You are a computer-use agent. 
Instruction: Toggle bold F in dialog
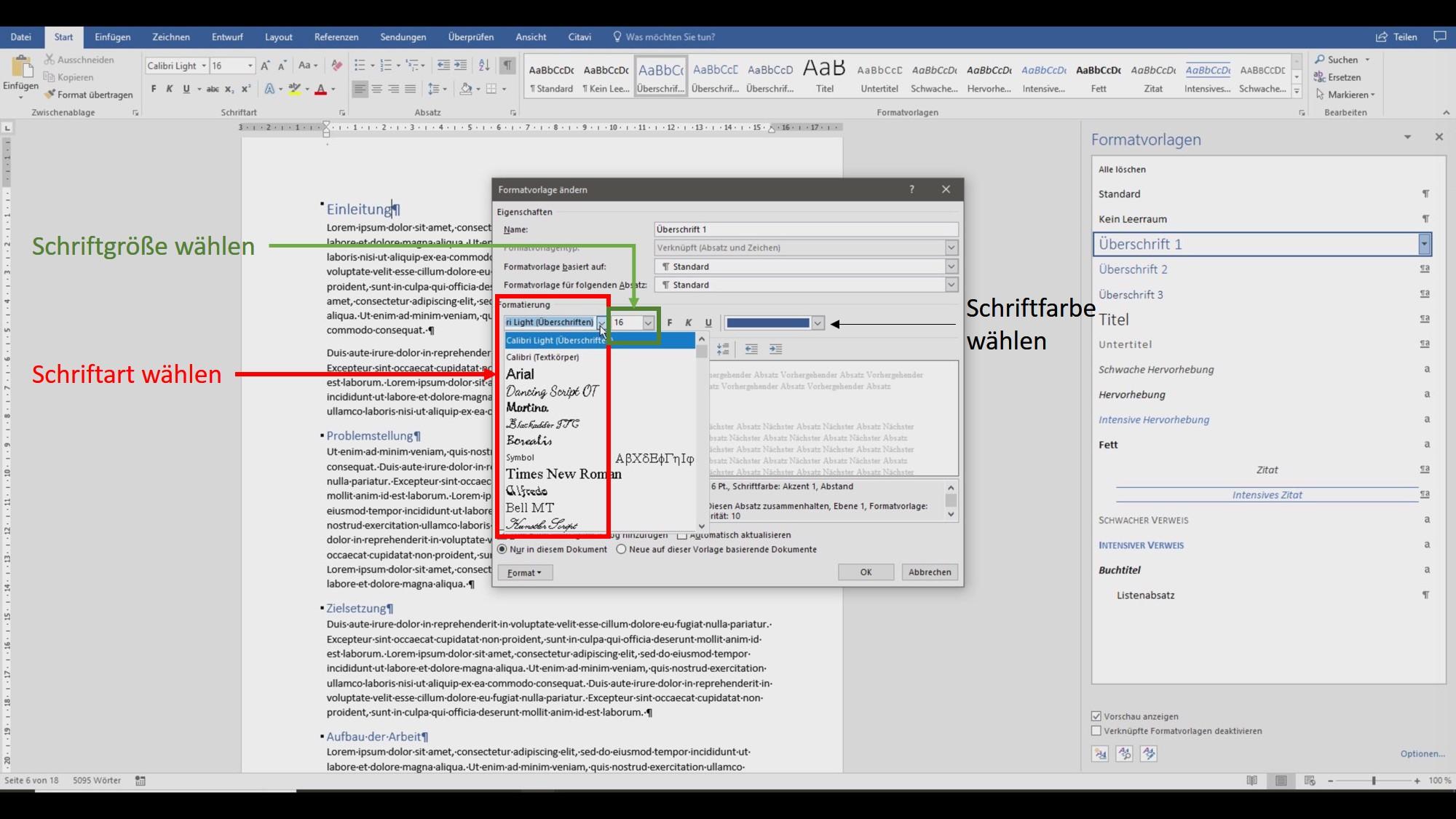[670, 323]
